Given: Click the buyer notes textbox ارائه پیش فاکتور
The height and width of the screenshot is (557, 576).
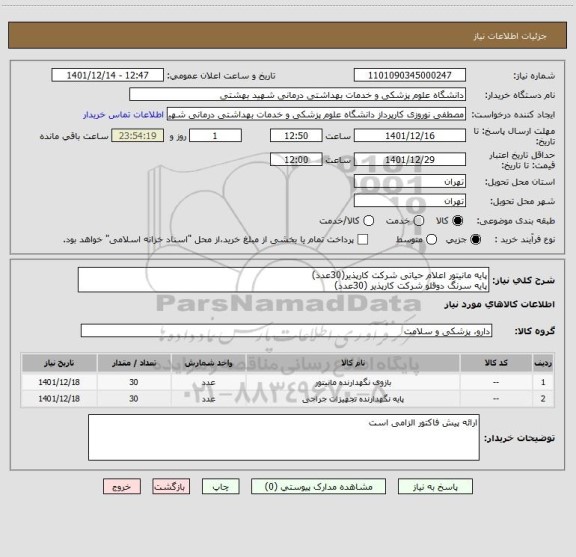Looking at the screenshot, I should tap(284, 437).
